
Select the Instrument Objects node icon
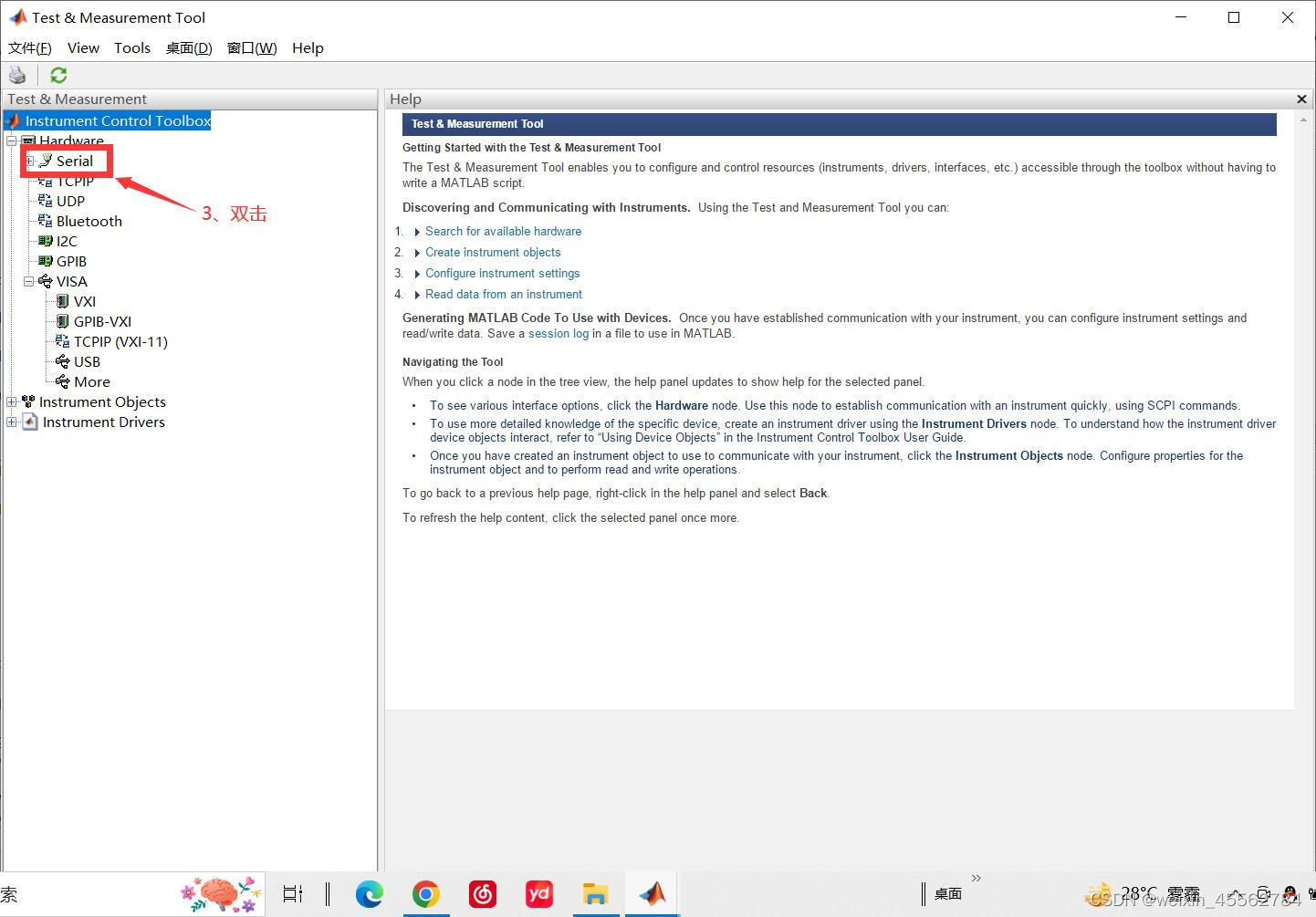[x=28, y=401]
